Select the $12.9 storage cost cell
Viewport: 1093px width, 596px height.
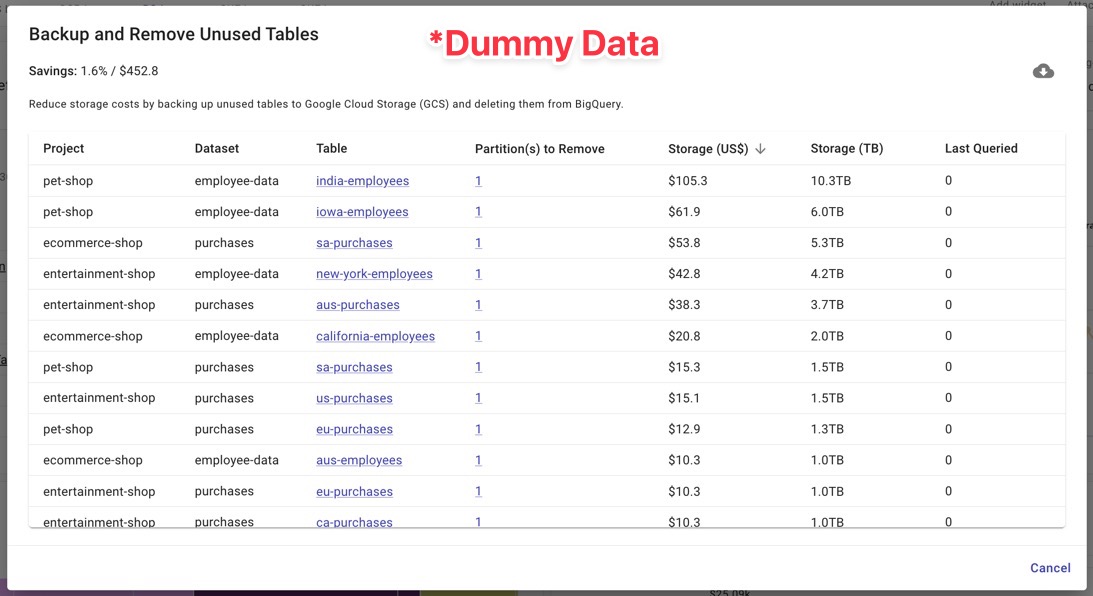coord(684,429)
